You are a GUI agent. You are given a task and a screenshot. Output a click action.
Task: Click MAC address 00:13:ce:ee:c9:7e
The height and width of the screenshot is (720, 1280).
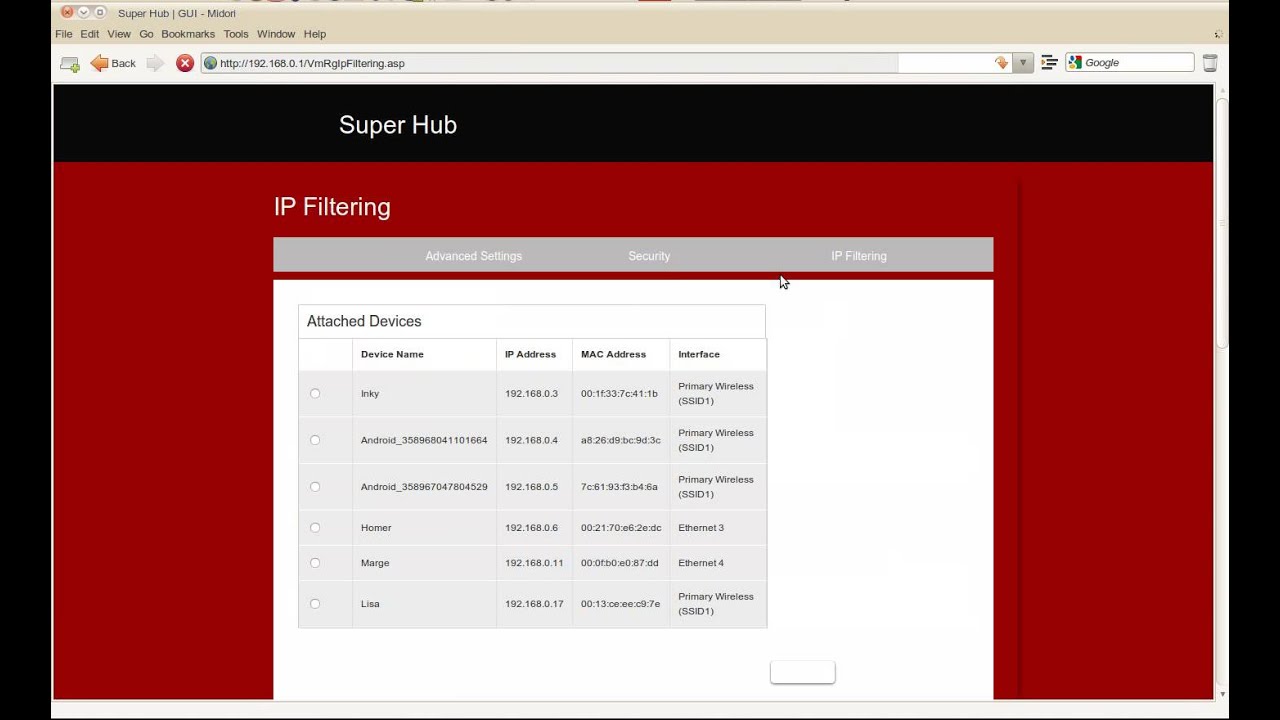coord(620,604)
